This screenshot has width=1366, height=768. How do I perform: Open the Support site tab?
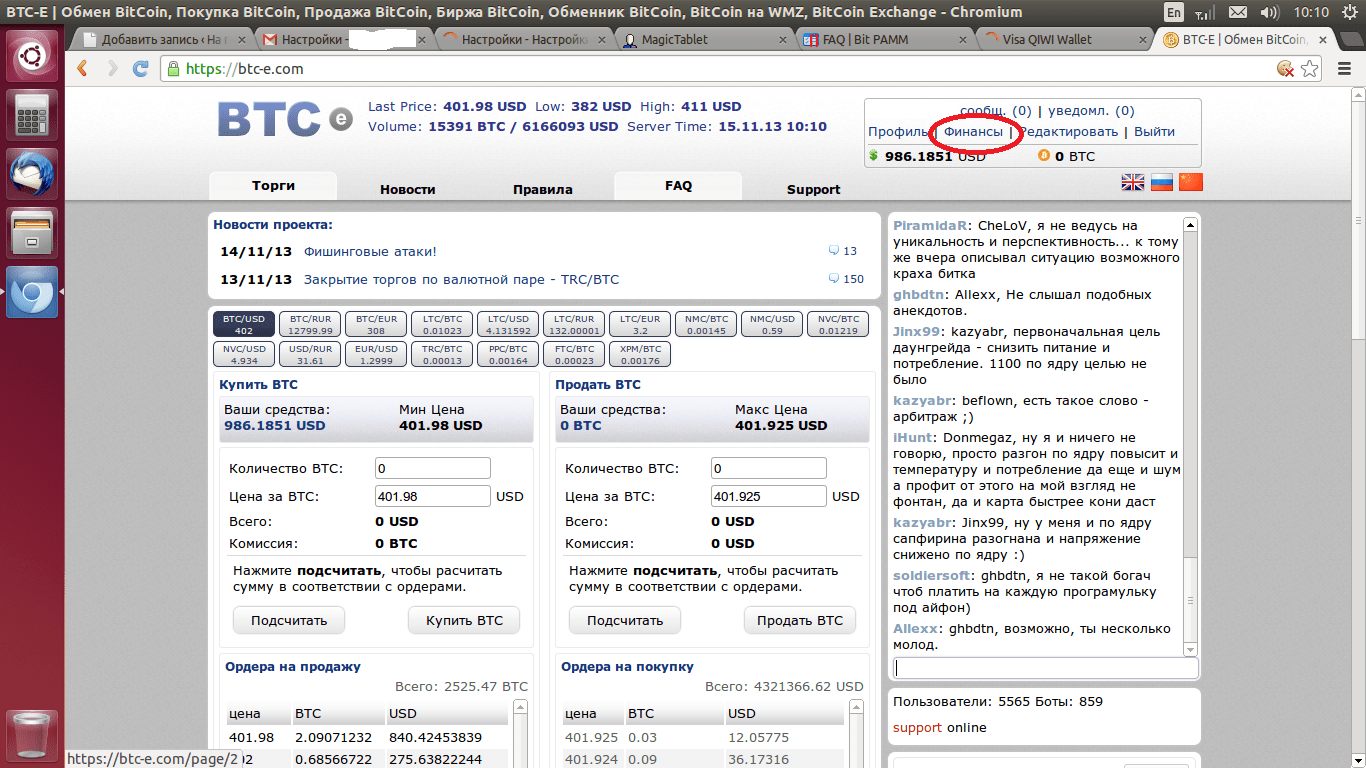[813, 189]
